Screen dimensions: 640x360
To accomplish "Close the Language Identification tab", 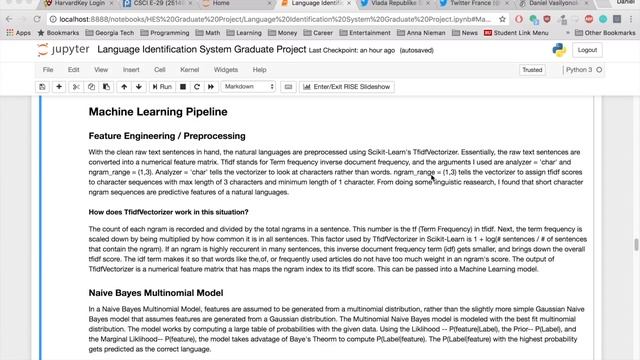I will point(349,3).
